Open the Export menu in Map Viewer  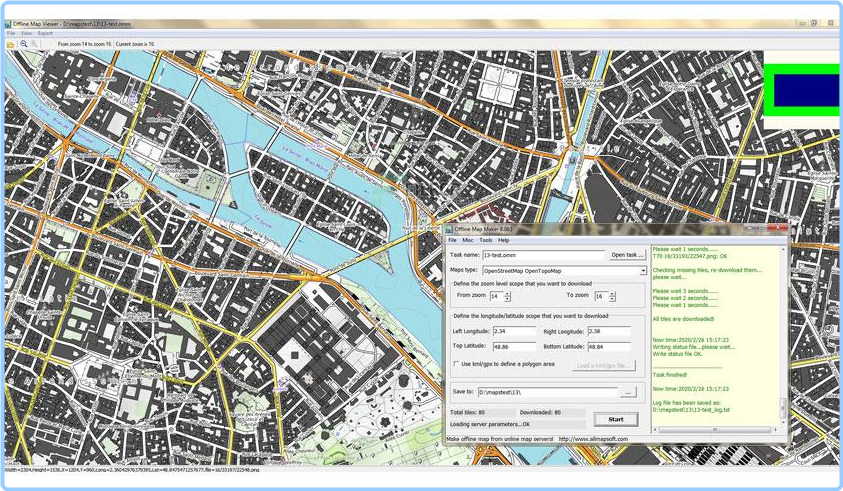coord(45,33)
